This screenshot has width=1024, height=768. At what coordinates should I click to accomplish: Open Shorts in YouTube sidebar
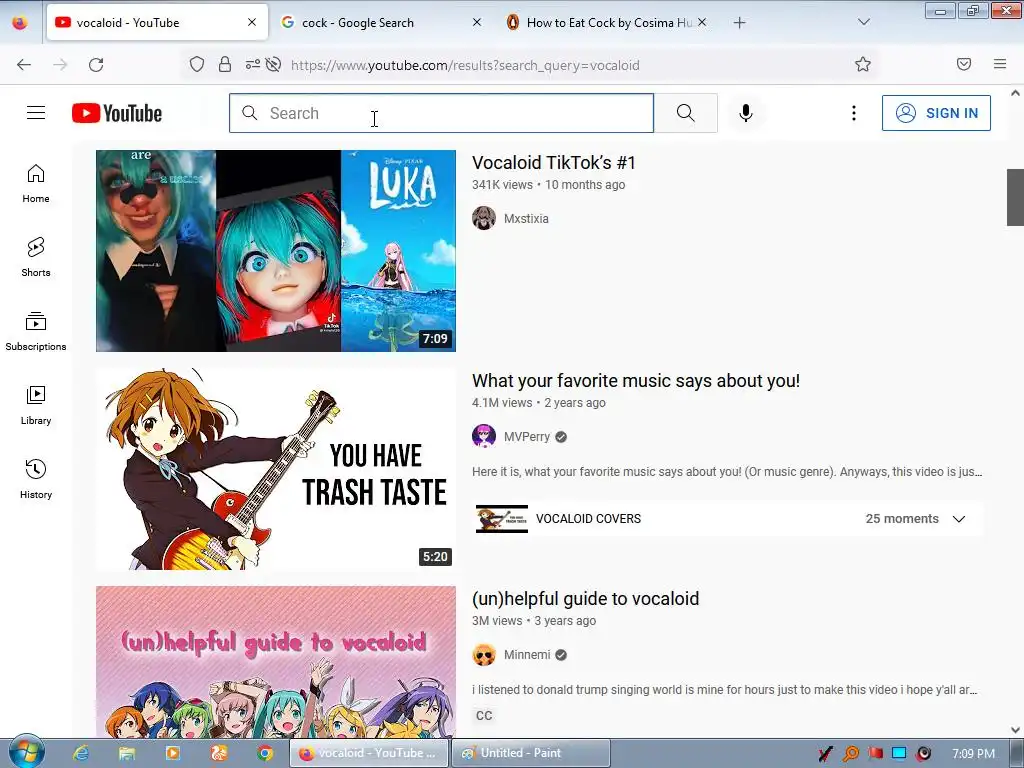click(x=36, y=257)
